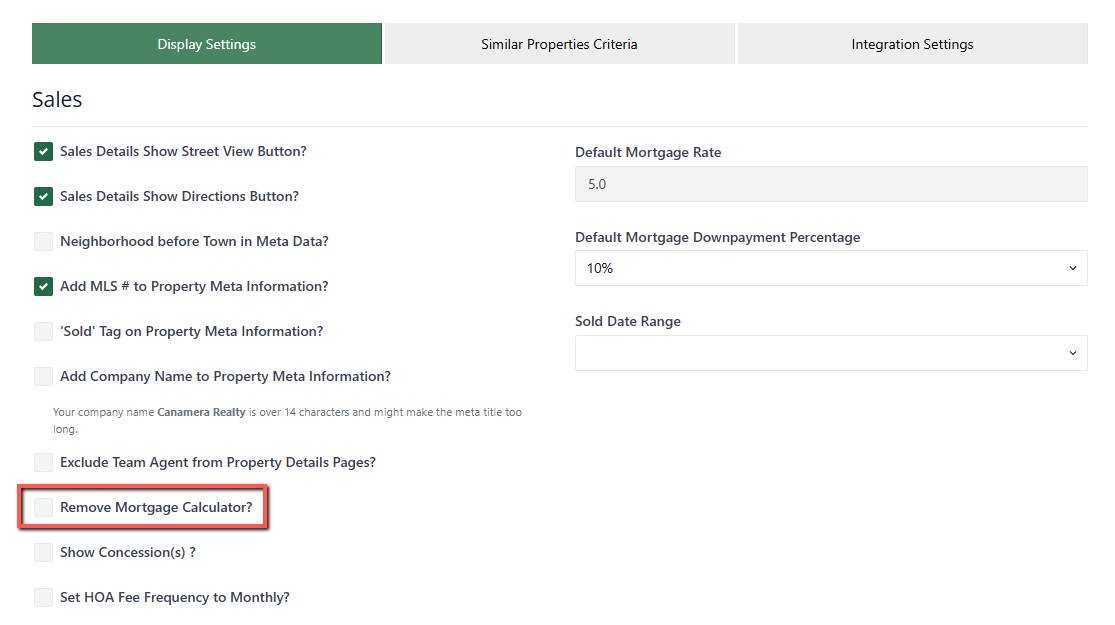
Task: Enable 'Add Company Name to Property Meta Information?'
Action: click(x=43, y=376)
